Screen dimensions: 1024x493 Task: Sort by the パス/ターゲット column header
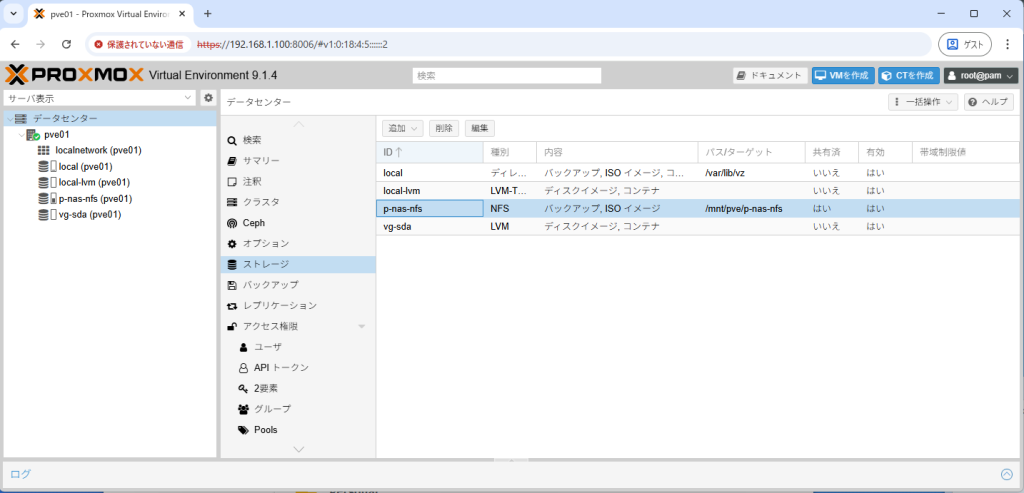751,152
